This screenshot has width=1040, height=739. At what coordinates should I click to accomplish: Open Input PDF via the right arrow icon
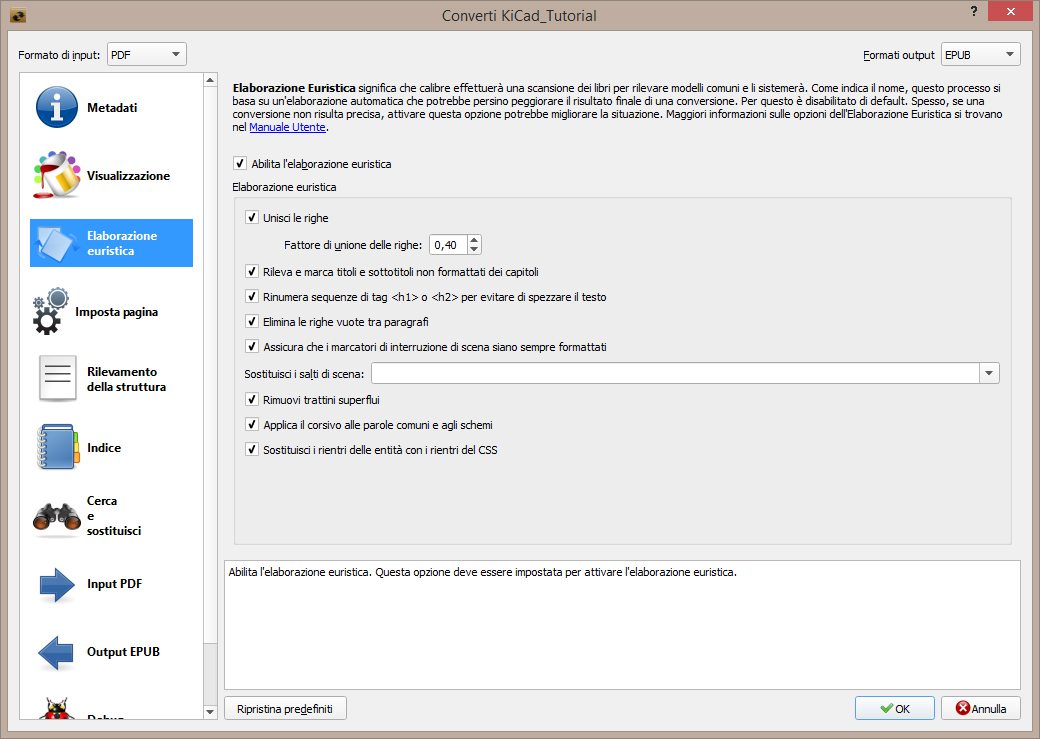pyautogui.click(x=57, y=584)
